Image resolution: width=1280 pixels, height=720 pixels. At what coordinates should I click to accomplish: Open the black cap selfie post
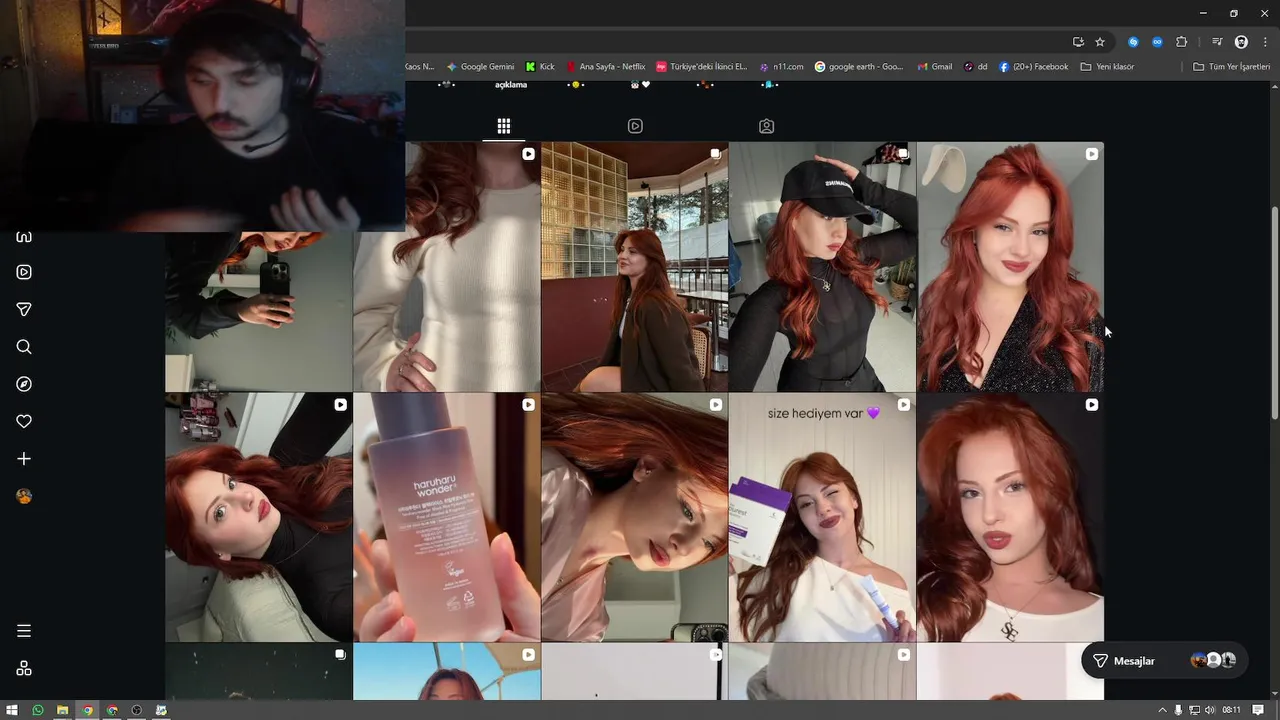coord(822,266)
